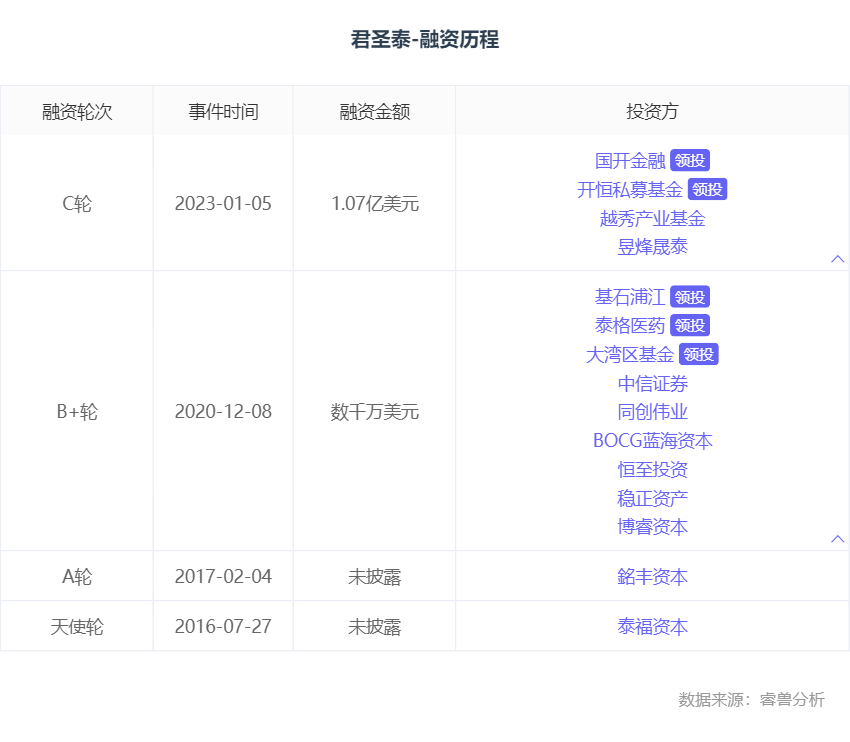Click the 领投 badge next to 国开金融
Image resolution: width=850 pixels, height=742 pixels.
click(690, 160)
